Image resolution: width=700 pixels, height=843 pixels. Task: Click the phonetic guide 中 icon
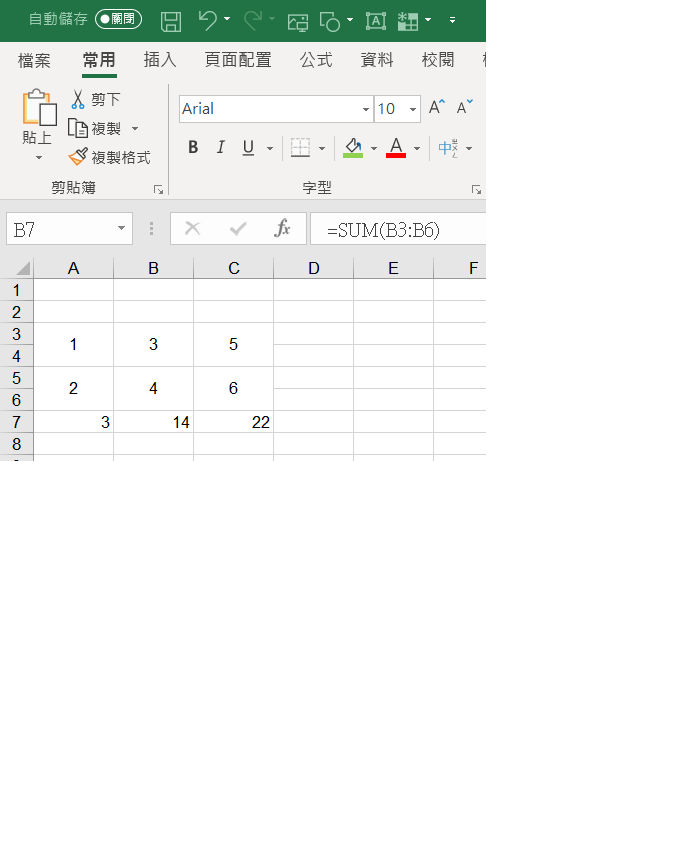pos(448,148)
